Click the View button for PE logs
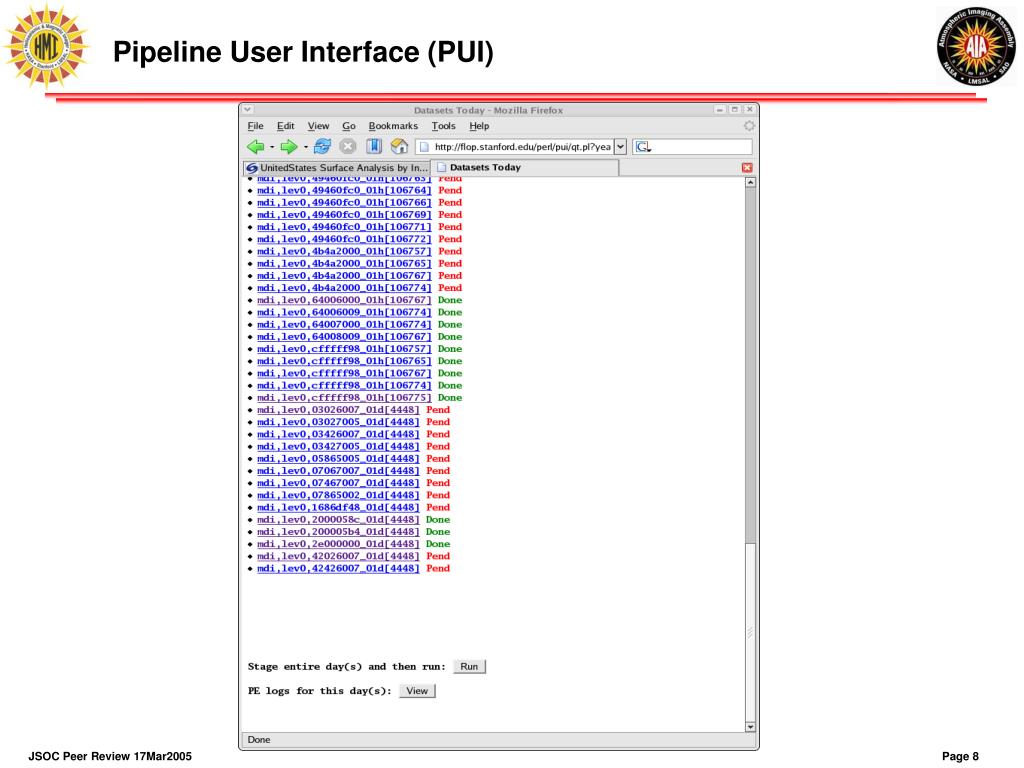Screen dimensions: 1024x768 pyautogui.click(x=417, y=691)
